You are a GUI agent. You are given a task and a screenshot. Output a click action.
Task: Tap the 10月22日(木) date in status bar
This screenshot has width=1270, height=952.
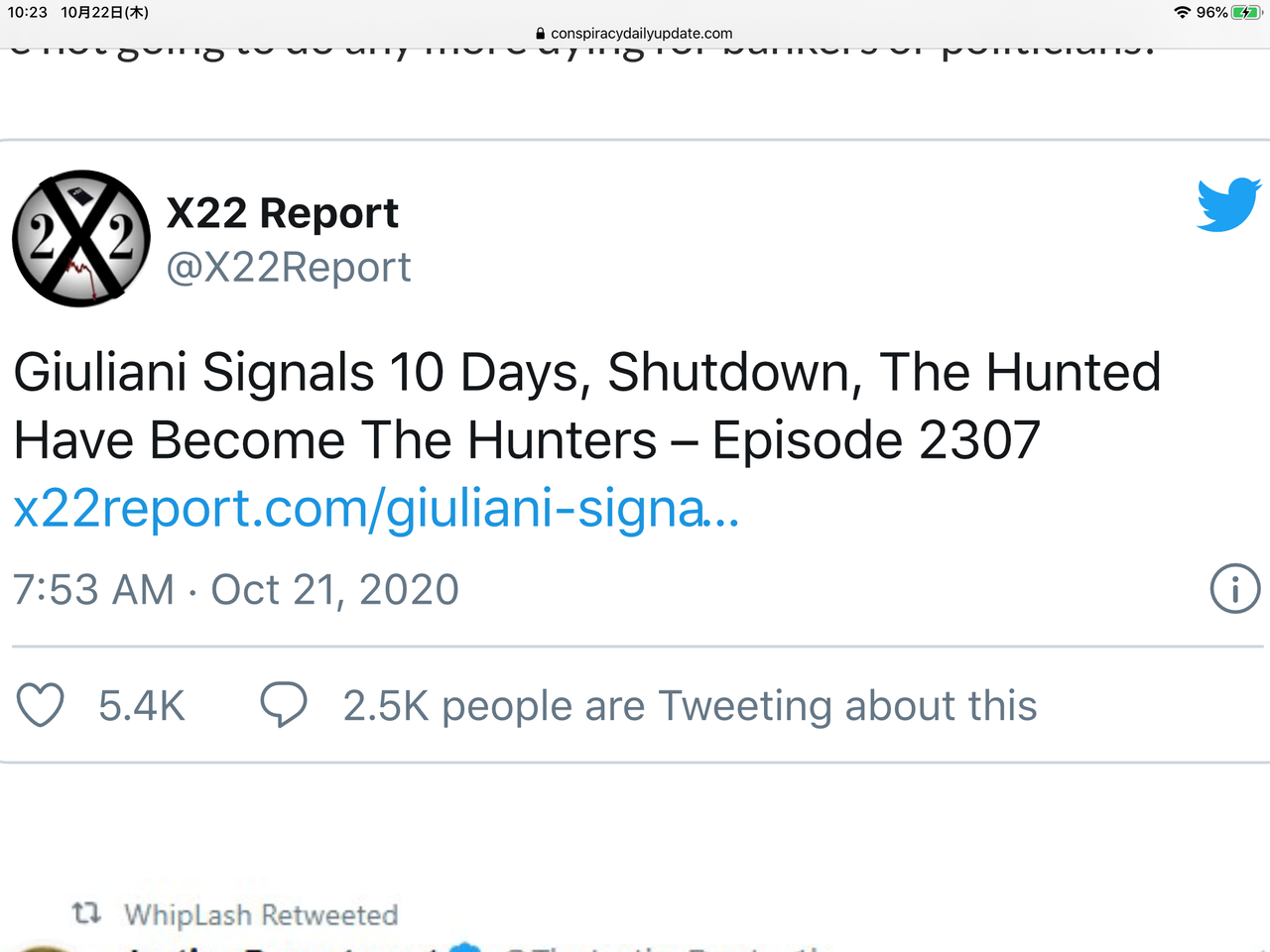pos(104,13)
